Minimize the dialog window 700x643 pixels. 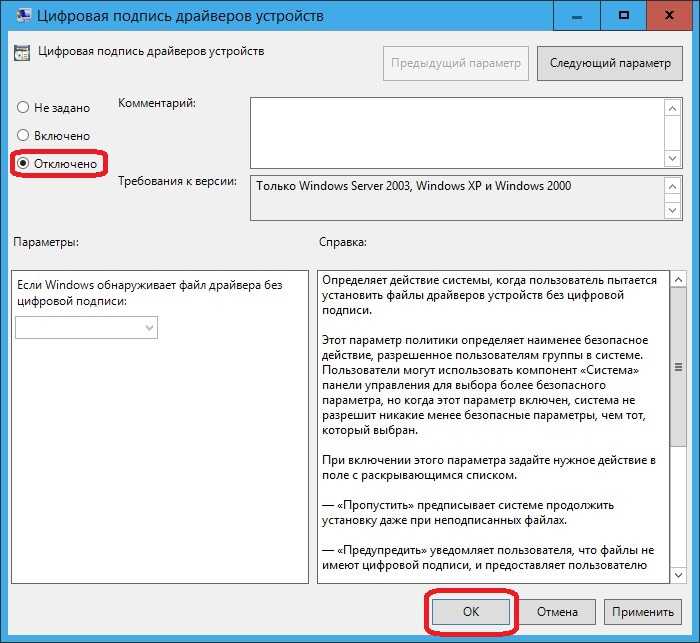coord(577,16)
